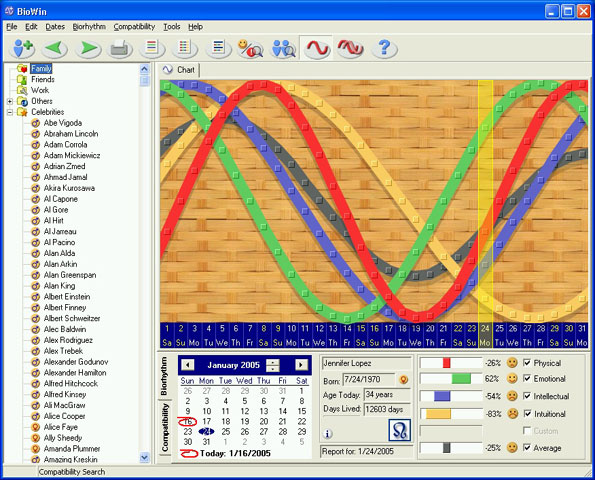Screen dimensions: 595x480
Task: Select January 31 in calendar
Action: pyautogui.click(x=206, y=442)
